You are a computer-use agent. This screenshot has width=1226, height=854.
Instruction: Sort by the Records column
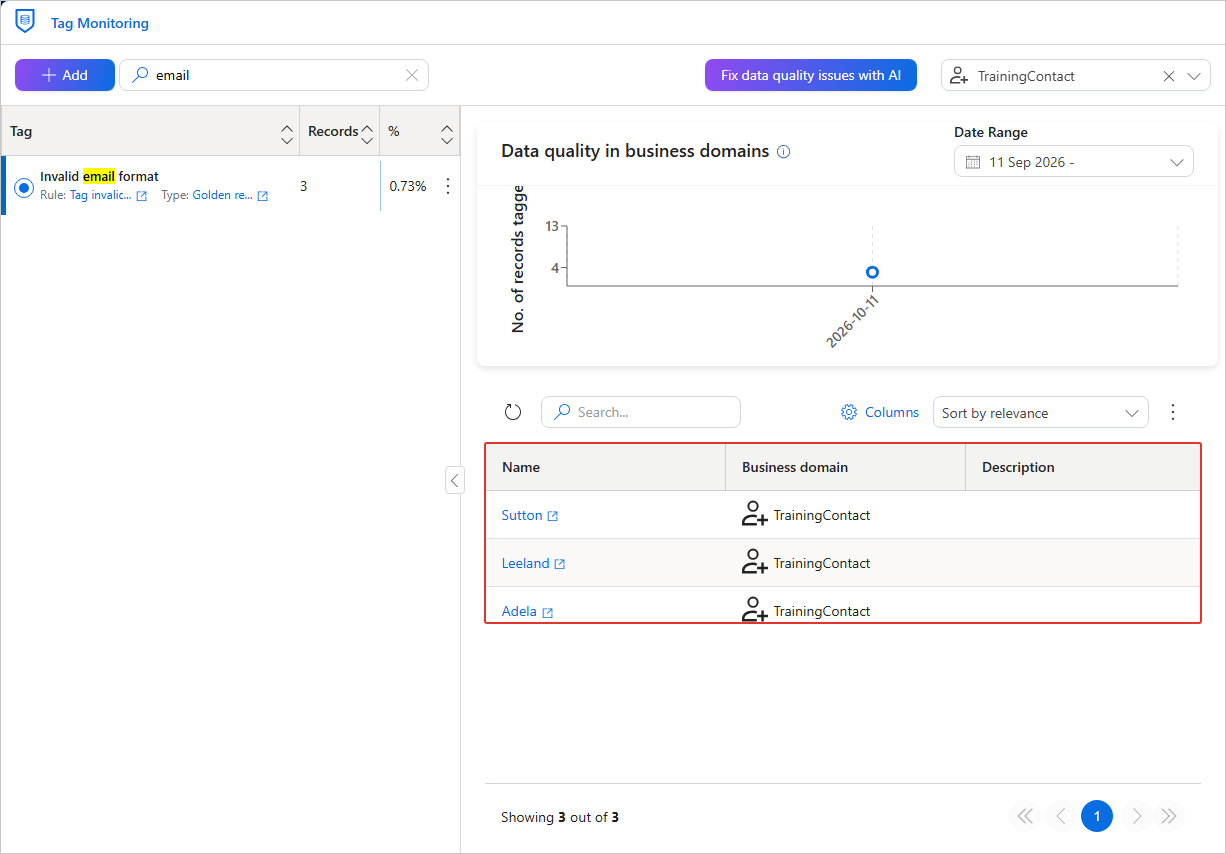(367, 132)
